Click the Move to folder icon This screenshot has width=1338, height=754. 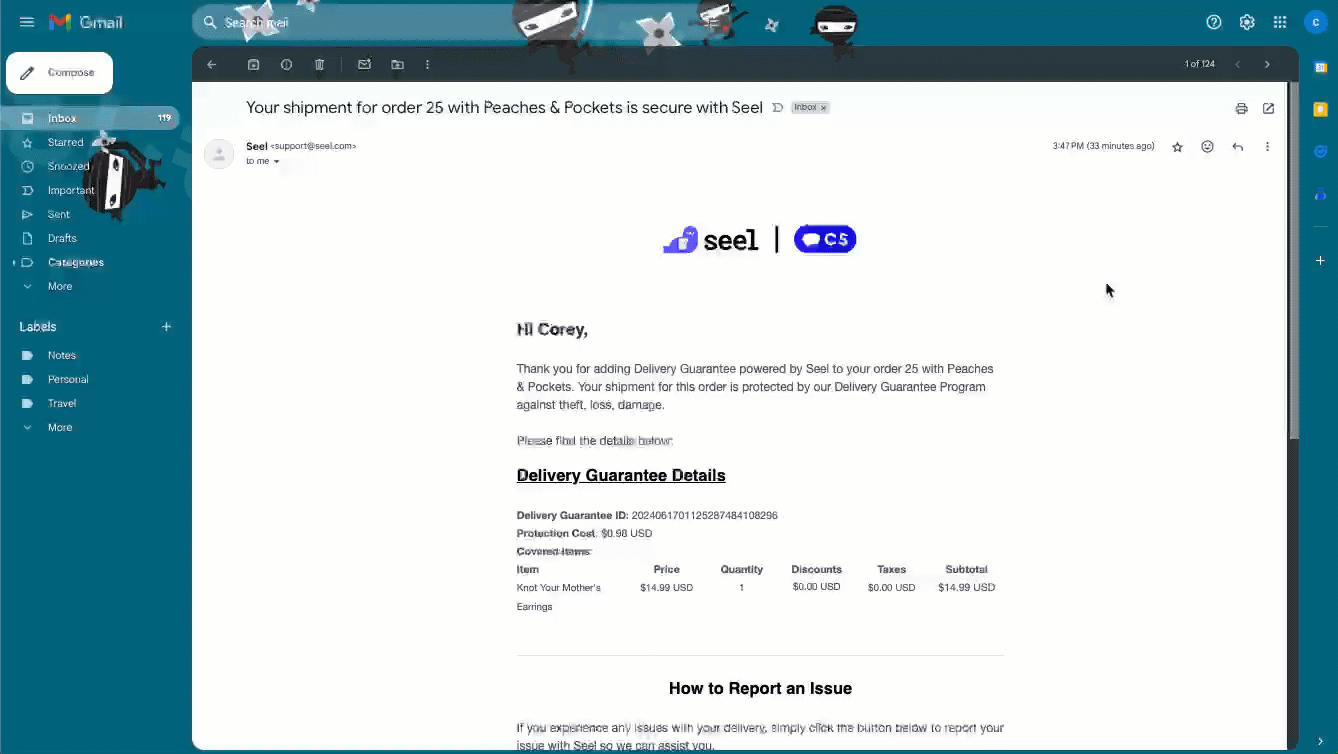point(397,64)
